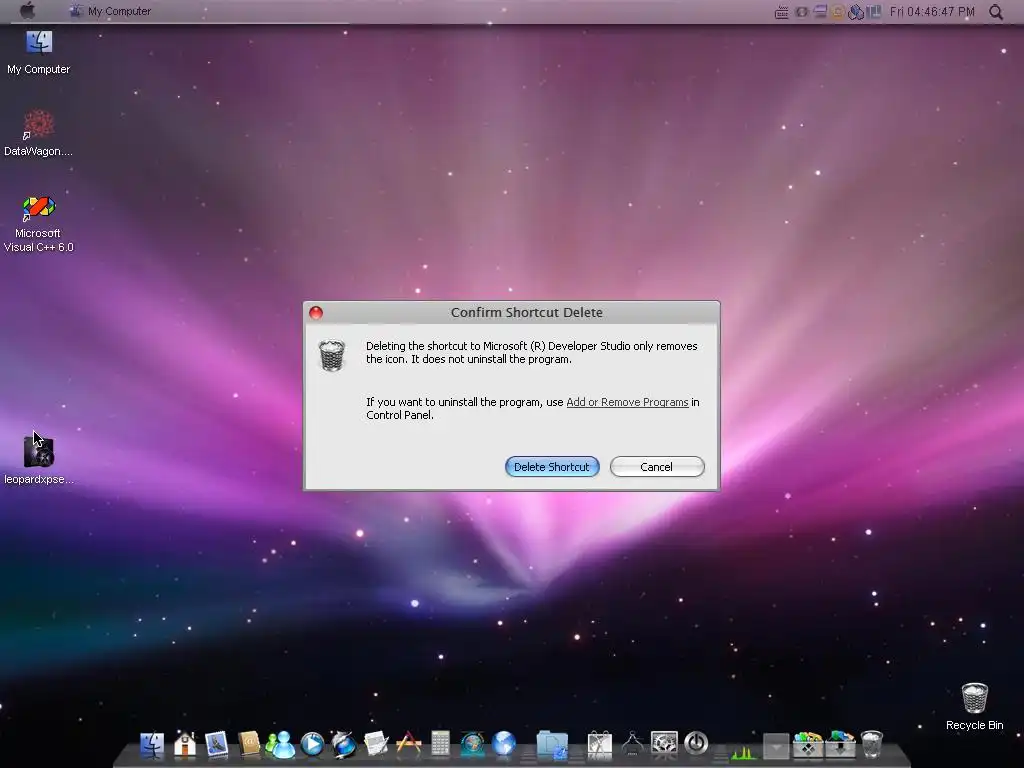The width and height of the screenshot is (1024, 768).
Task: Click the green activity graph dock icon
Action: (x=743, y=751)
